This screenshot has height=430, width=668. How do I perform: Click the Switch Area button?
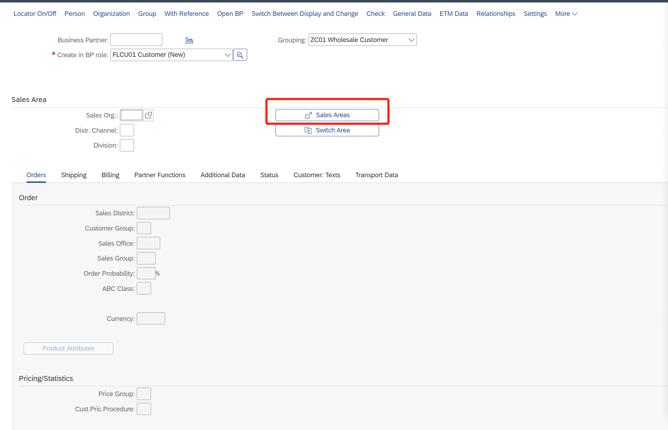[327, 130]
